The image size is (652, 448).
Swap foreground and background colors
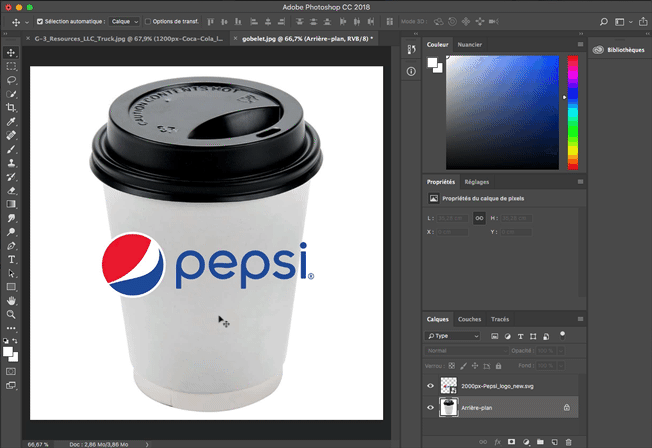point(15,341)
